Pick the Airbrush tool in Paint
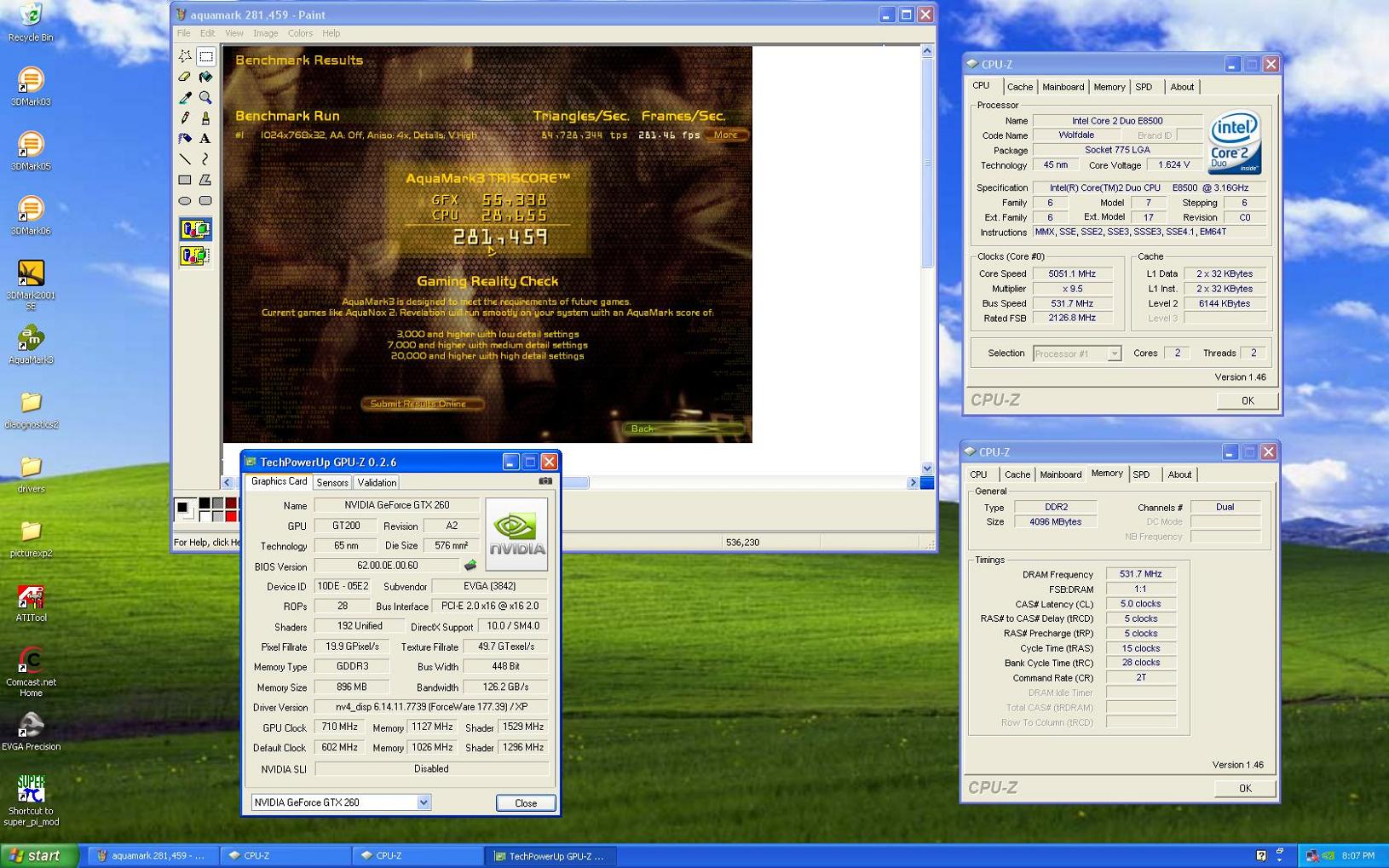 185,138
